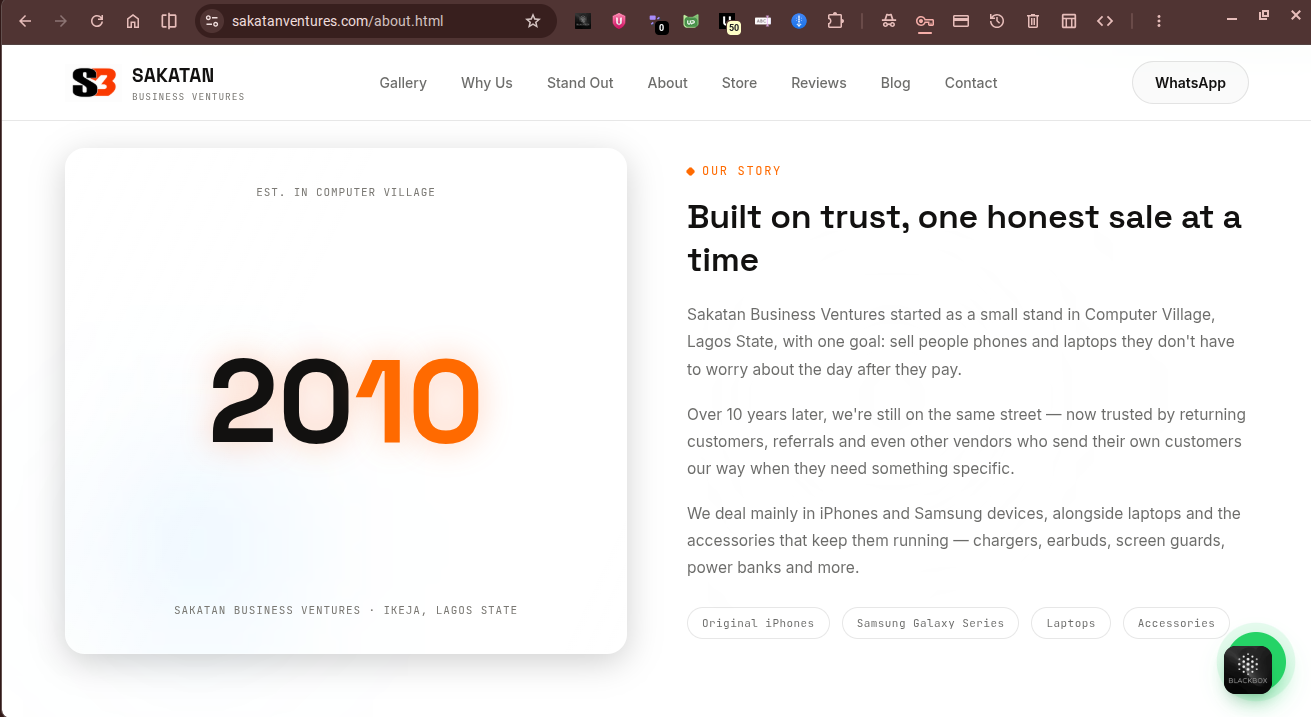Open the Why Us nav link
Screen dimensions: 1311x717
tap(487, 83)
